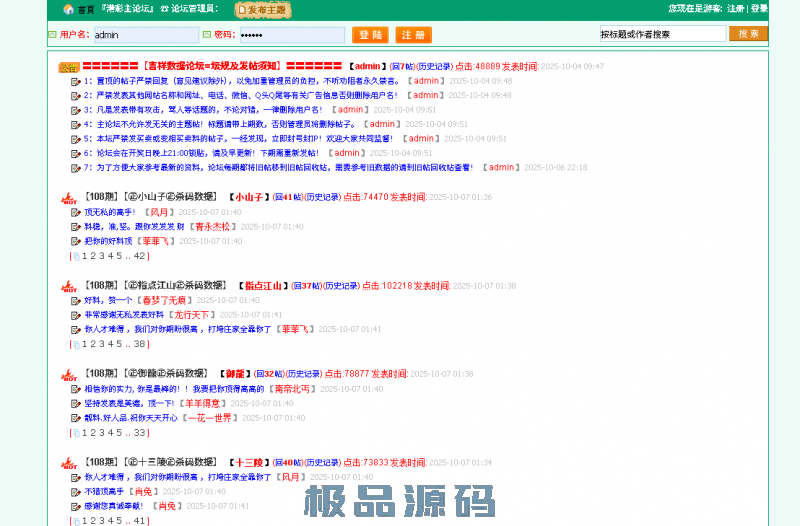Screen dimensions: 800x526
Task: Click user 南帝北丐 in reply
Action: click(292, 389)
